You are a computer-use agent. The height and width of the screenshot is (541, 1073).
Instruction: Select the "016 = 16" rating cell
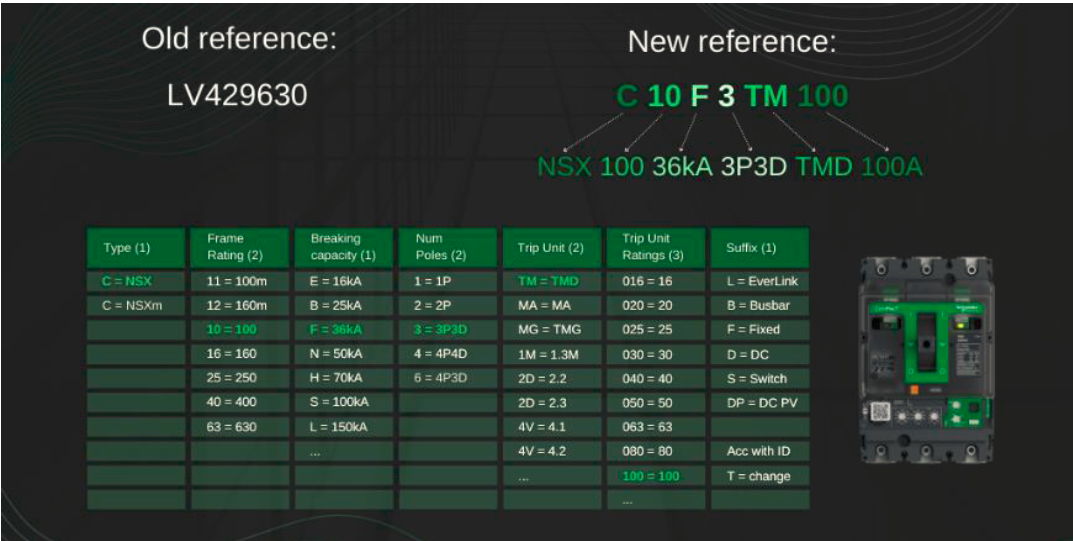pyautogui.click(x=656, y=281)
